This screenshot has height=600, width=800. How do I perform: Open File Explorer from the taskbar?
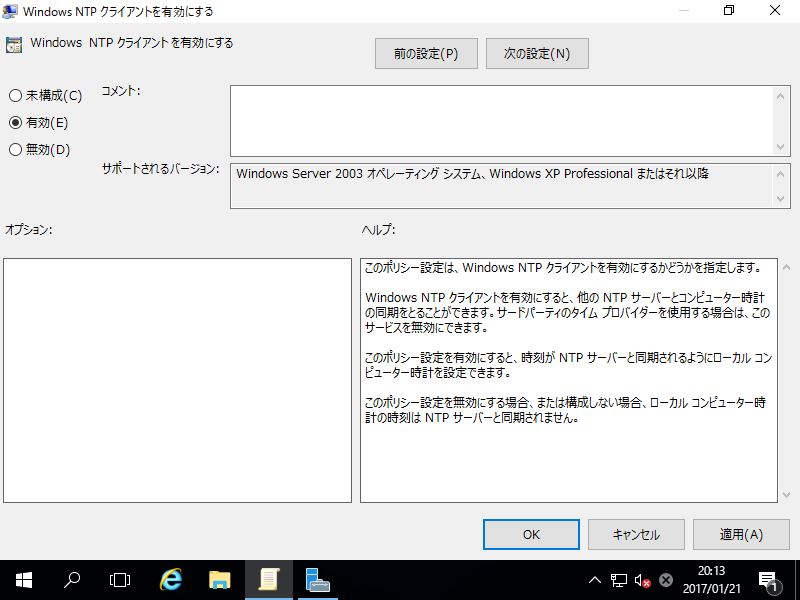pyautogui.click(x=219, y=579)
